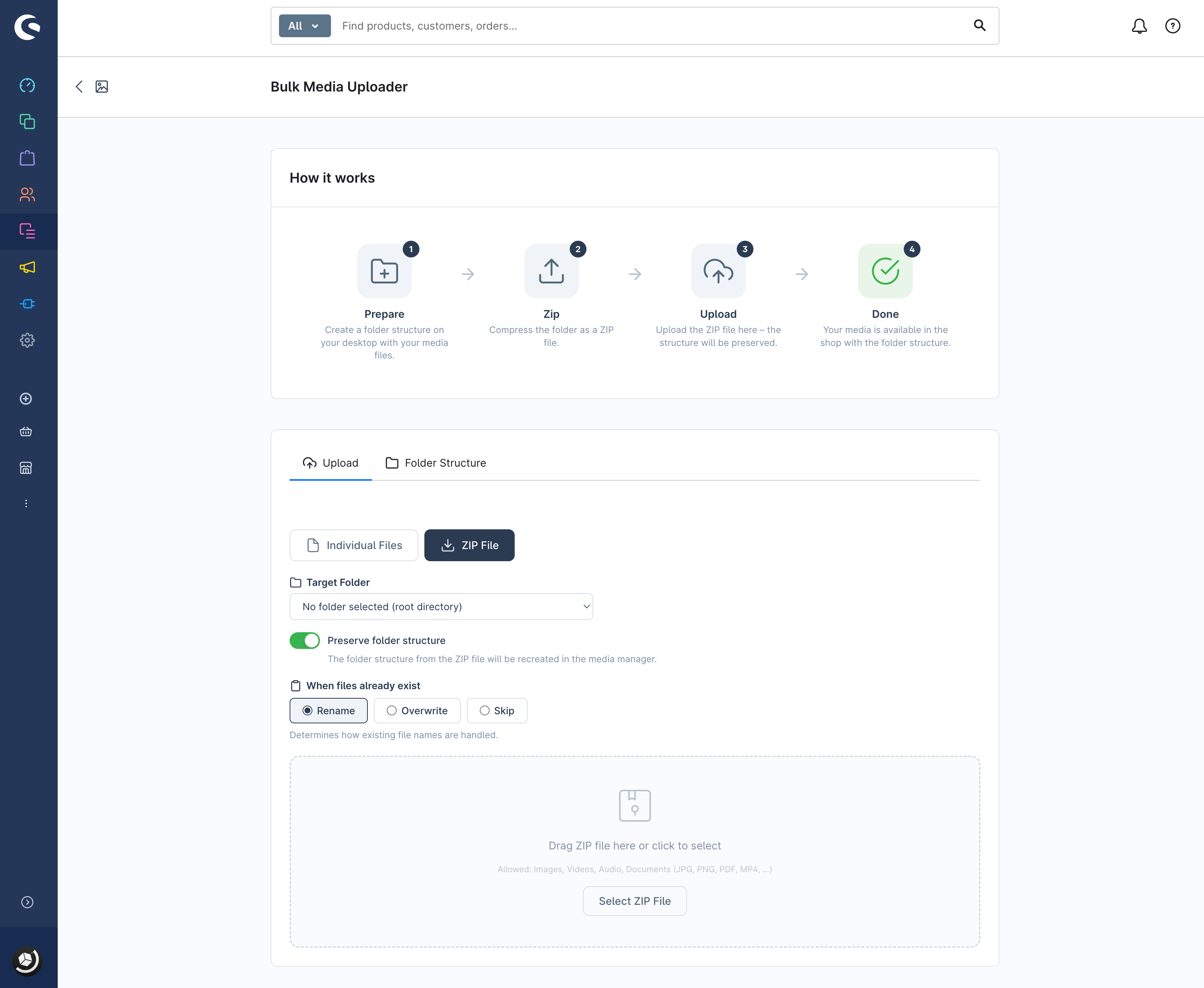Select the Upload tab
Screen dimensions: 1204x988
coord(331,463)
